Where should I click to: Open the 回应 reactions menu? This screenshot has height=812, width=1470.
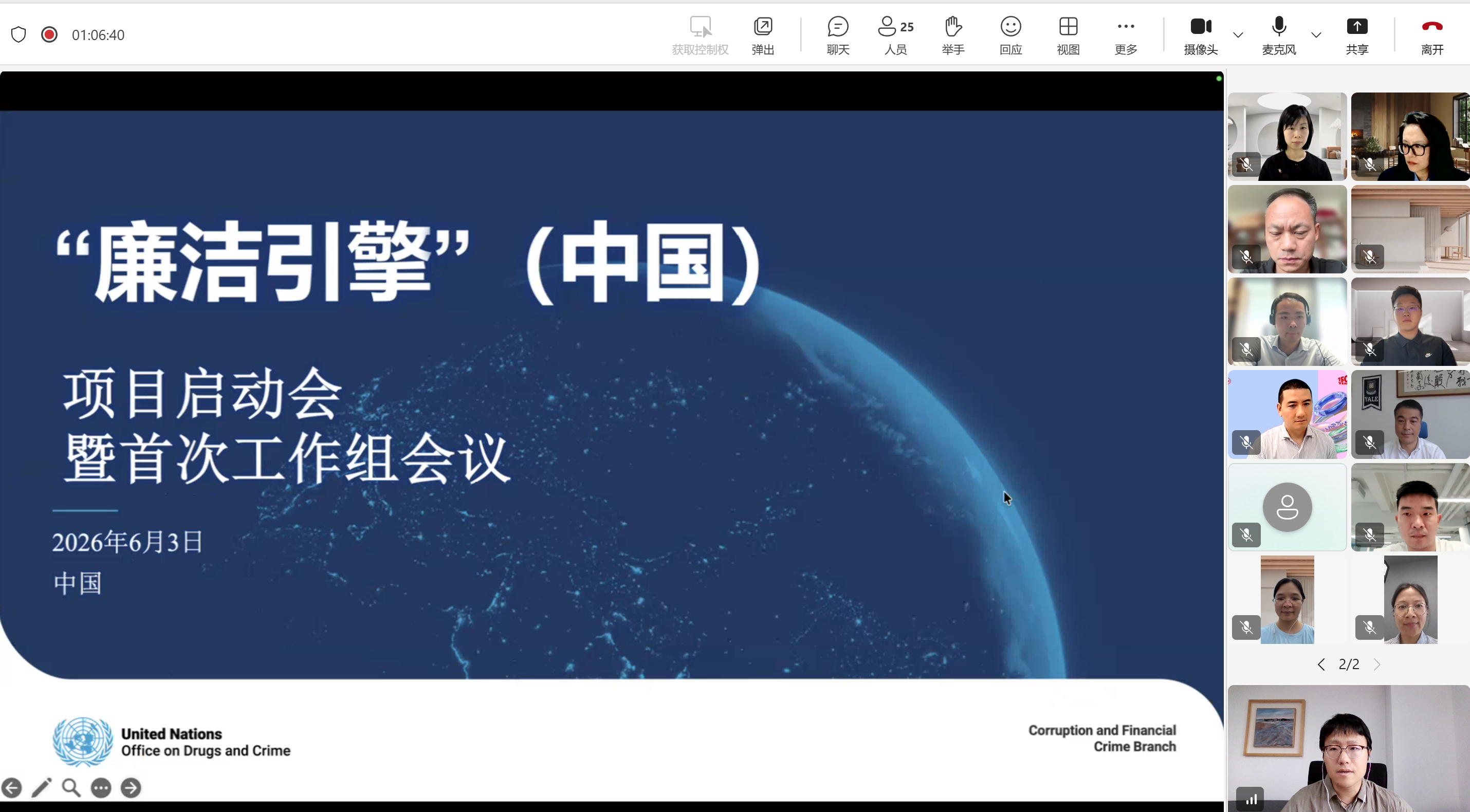[x=1010, y=35]
